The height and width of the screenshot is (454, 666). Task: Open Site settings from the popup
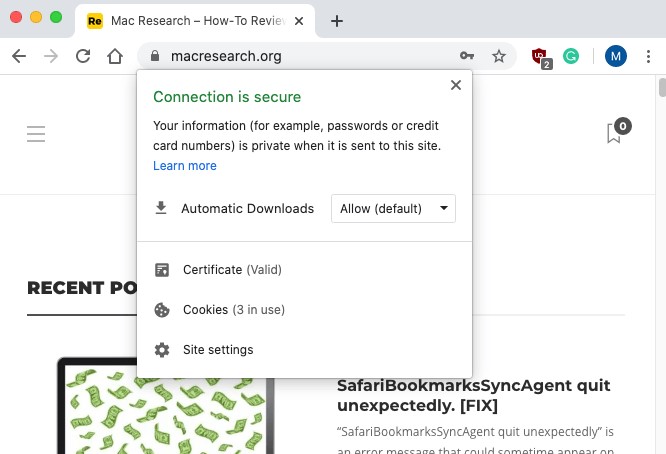coord(217,350)
